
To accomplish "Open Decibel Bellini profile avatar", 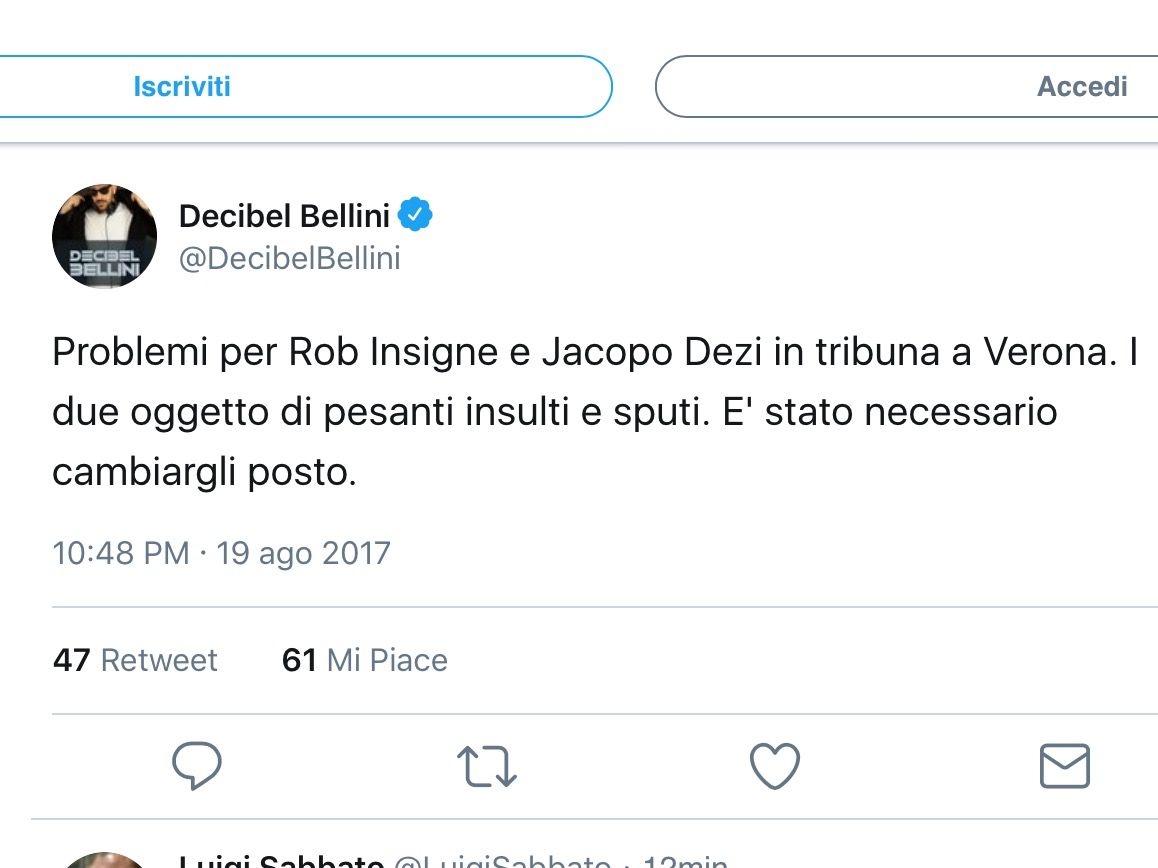I will 104,236.
